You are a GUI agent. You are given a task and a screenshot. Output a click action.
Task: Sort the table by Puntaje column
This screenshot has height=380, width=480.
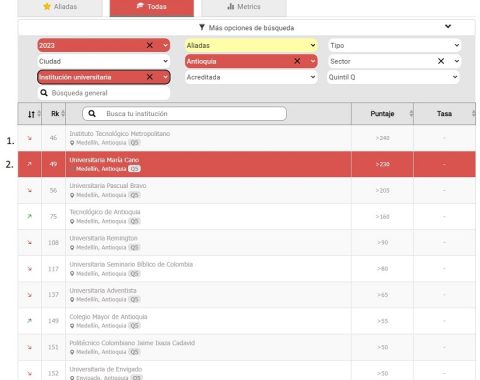pos(382,114)
